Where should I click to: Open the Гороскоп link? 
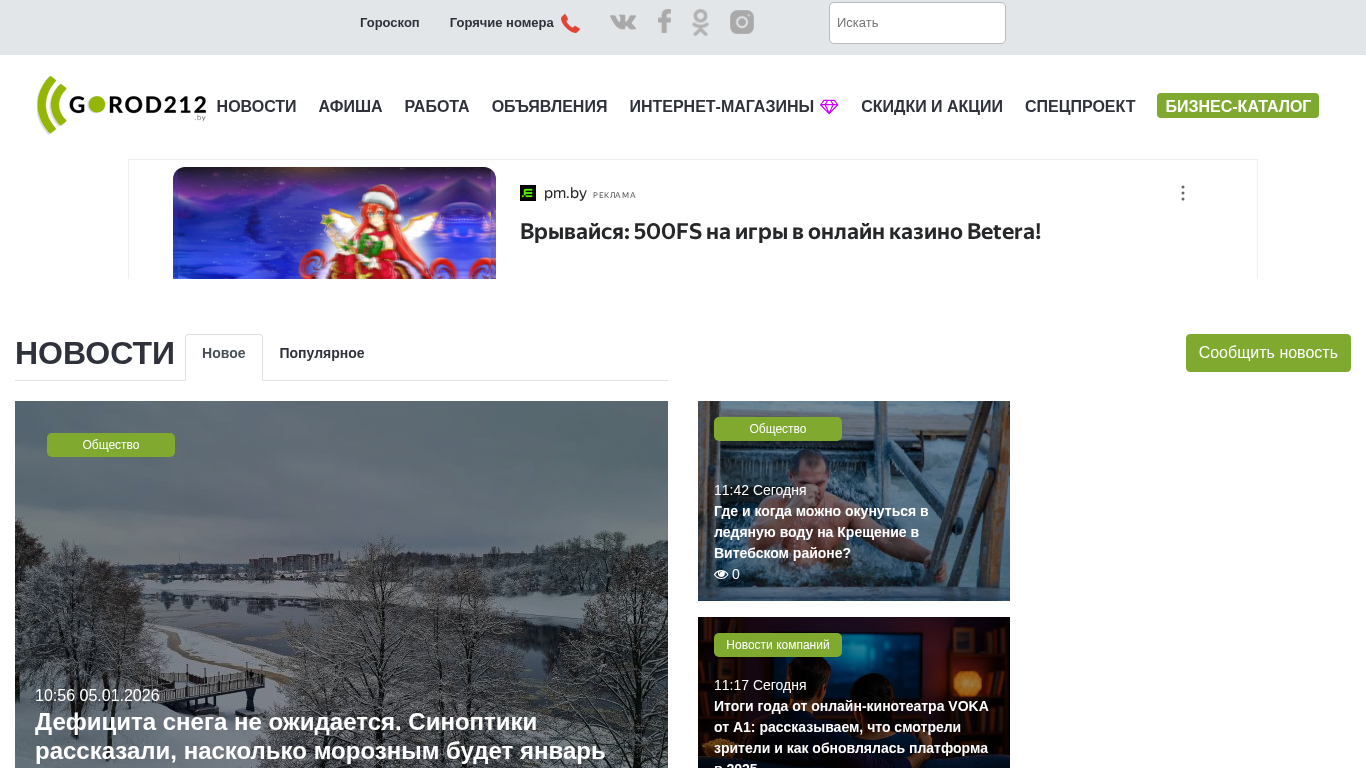point(390,23)
